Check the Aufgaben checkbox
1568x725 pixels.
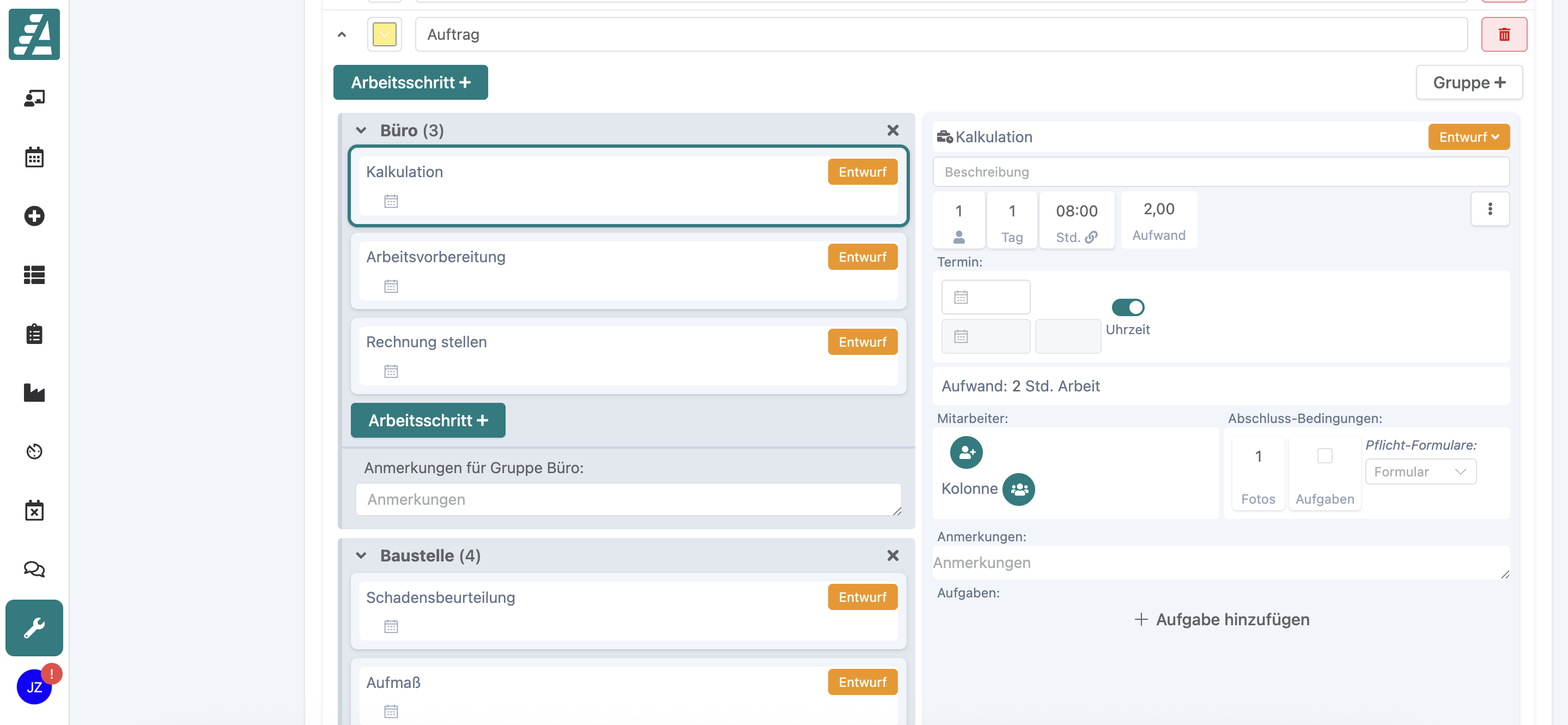(x=1324, y=456)
